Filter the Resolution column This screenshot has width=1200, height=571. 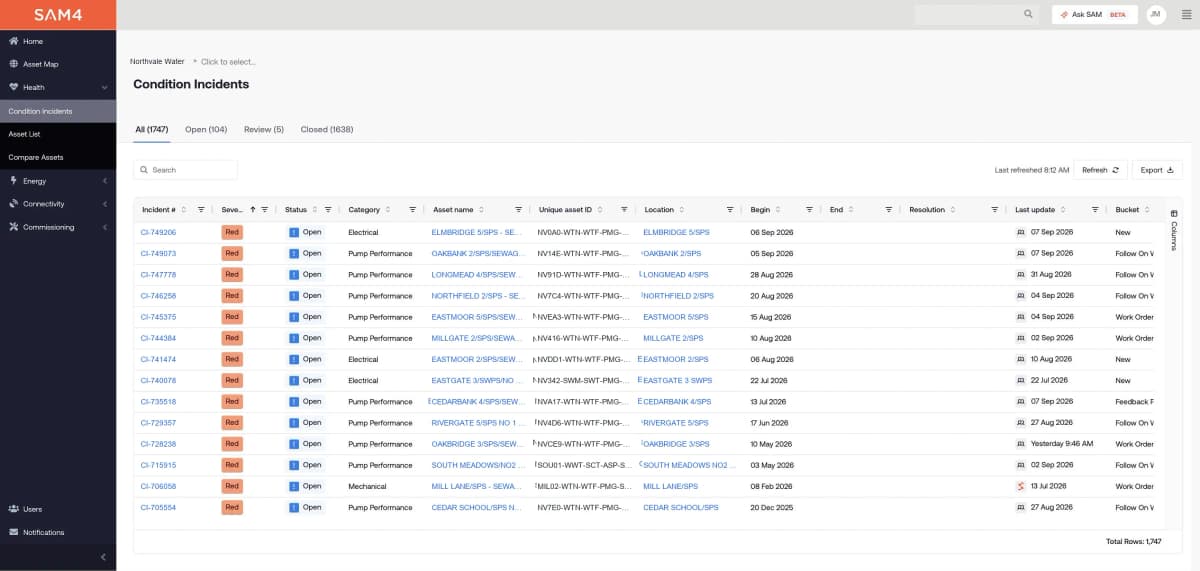[994, 210]
